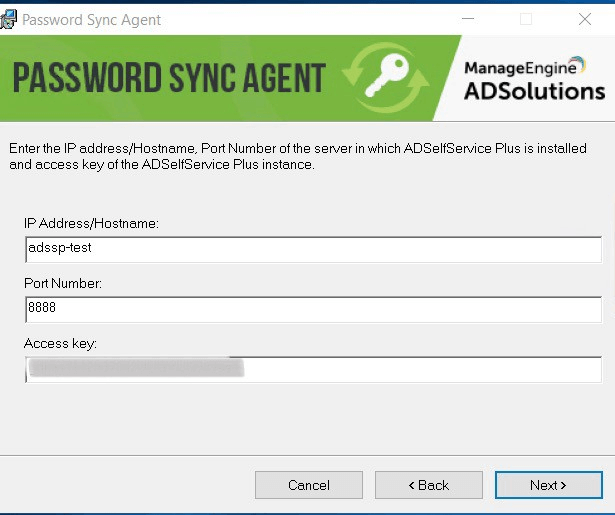Minimize the Password Sync Agent window
This screenshot has width=615, height=515.
468,19
